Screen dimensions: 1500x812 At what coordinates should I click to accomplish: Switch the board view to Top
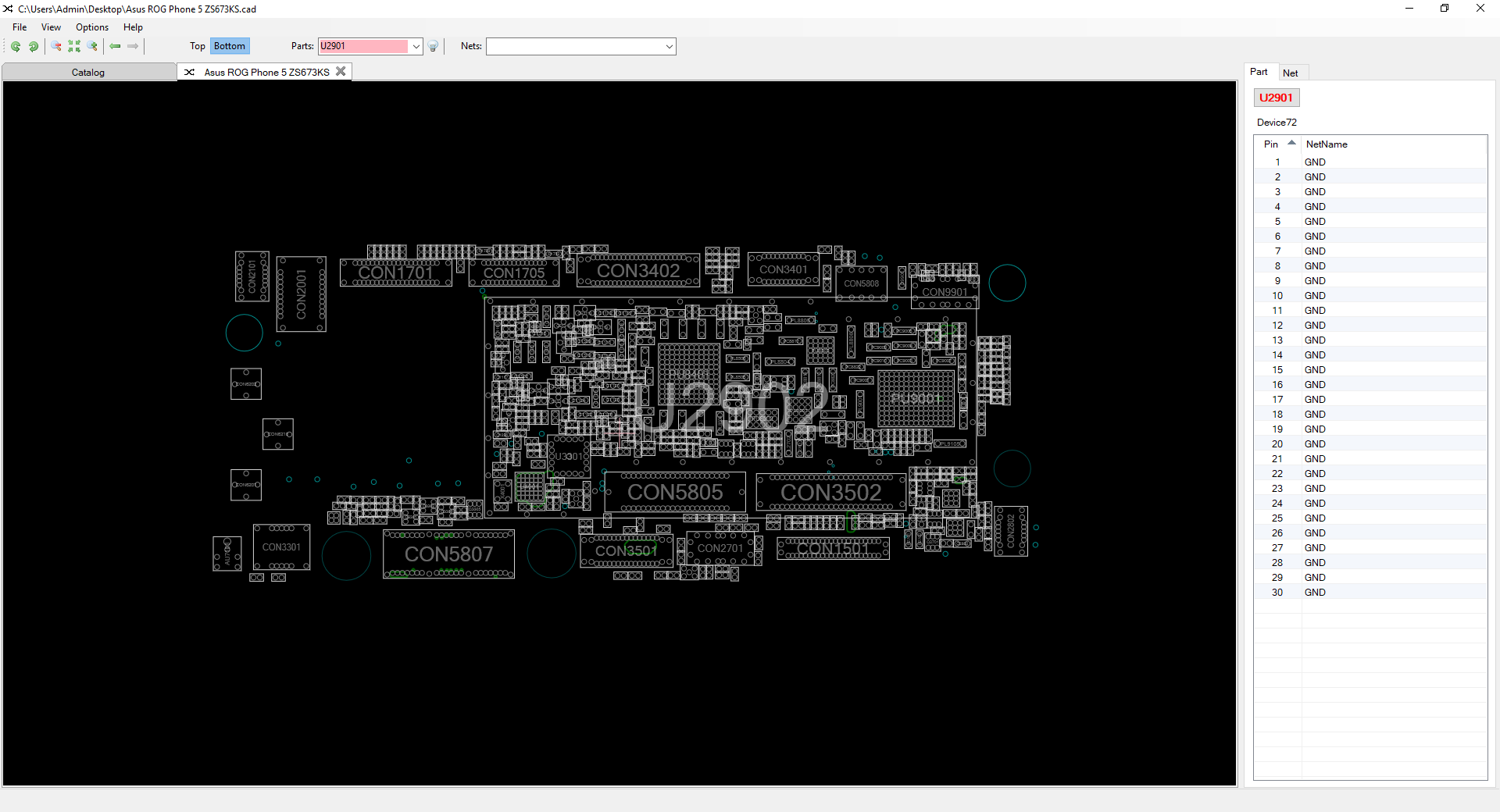(x=197, y=46)
